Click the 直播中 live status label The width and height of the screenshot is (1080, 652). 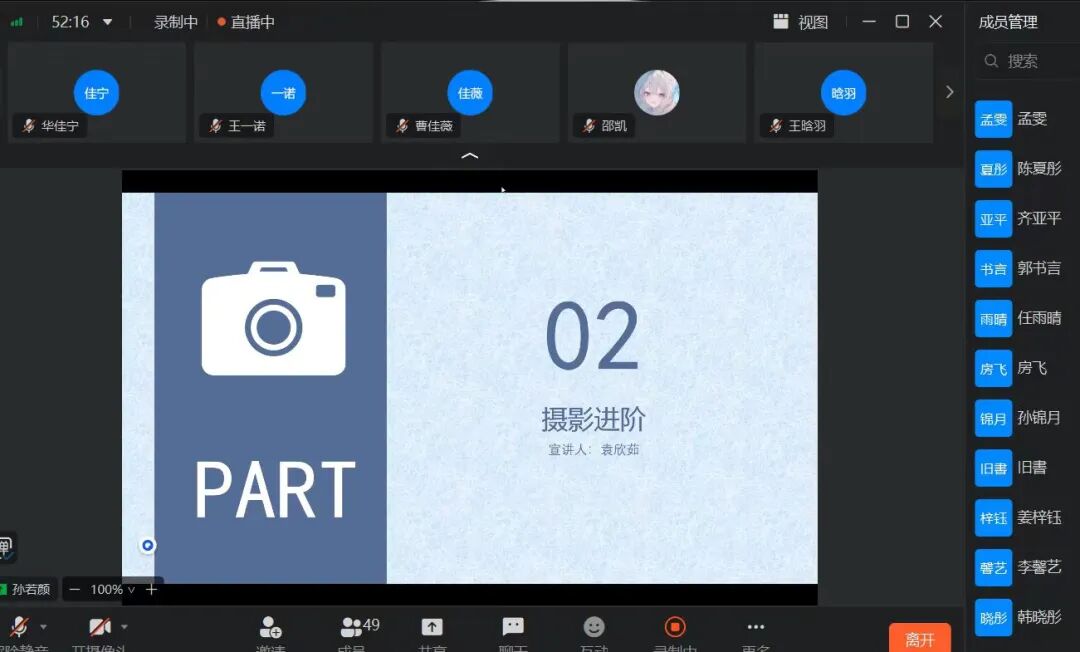(246, 22)
